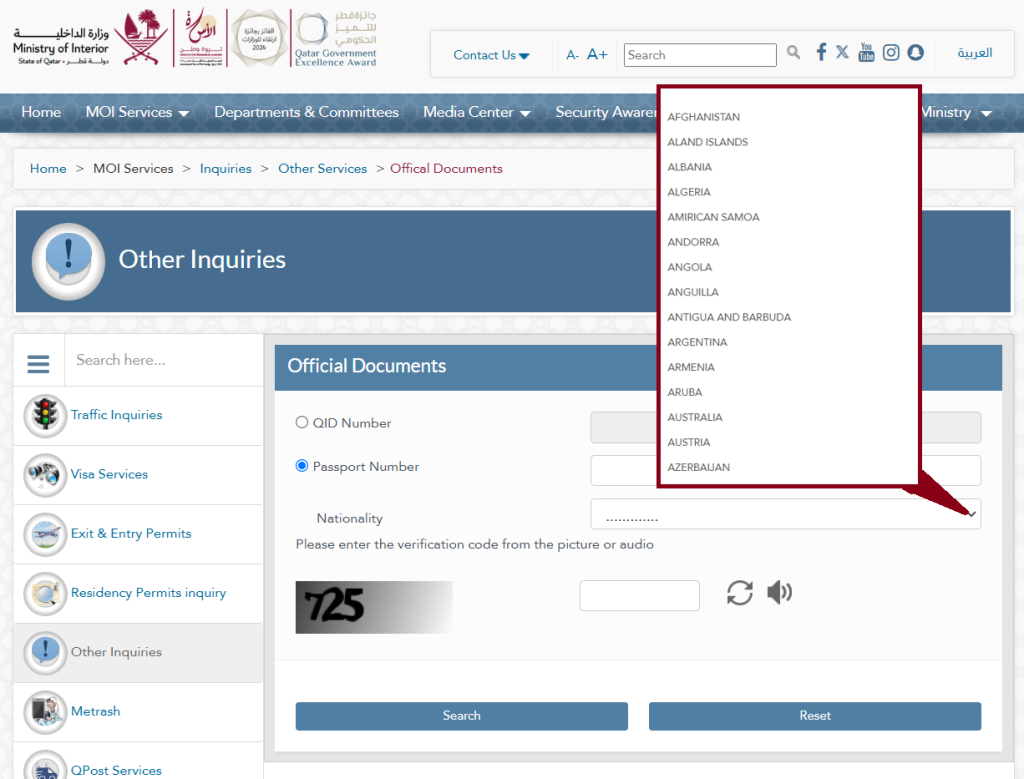Open the YouTube channel icon
The width and height of the screenshot is (1024, 779).
point(866,52)
